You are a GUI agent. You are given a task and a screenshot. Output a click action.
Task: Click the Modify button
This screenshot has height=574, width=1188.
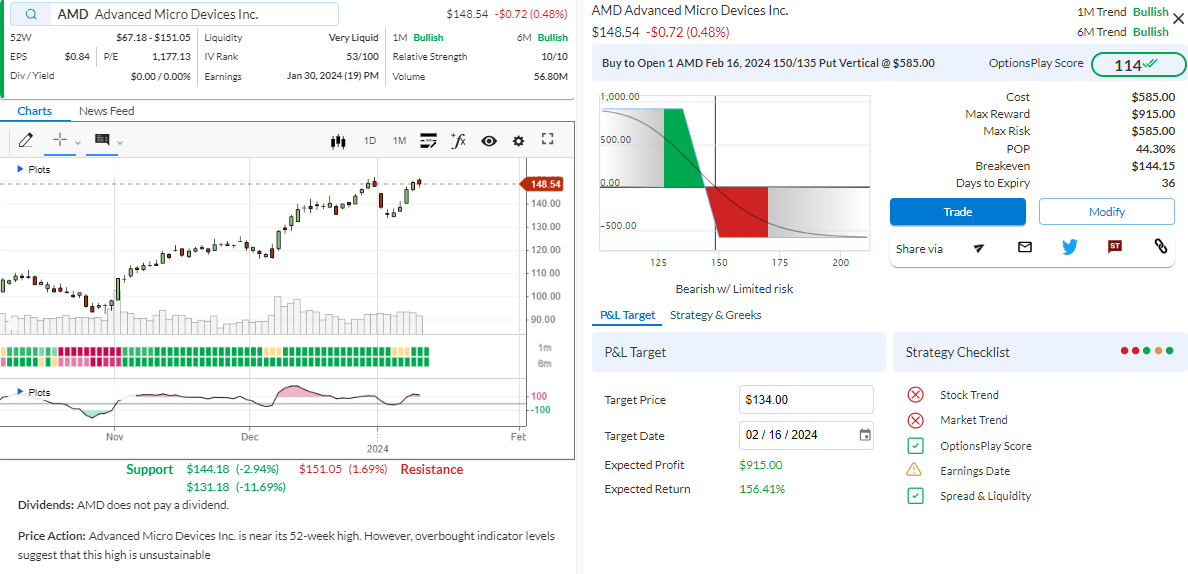[x=1107, y=212]
